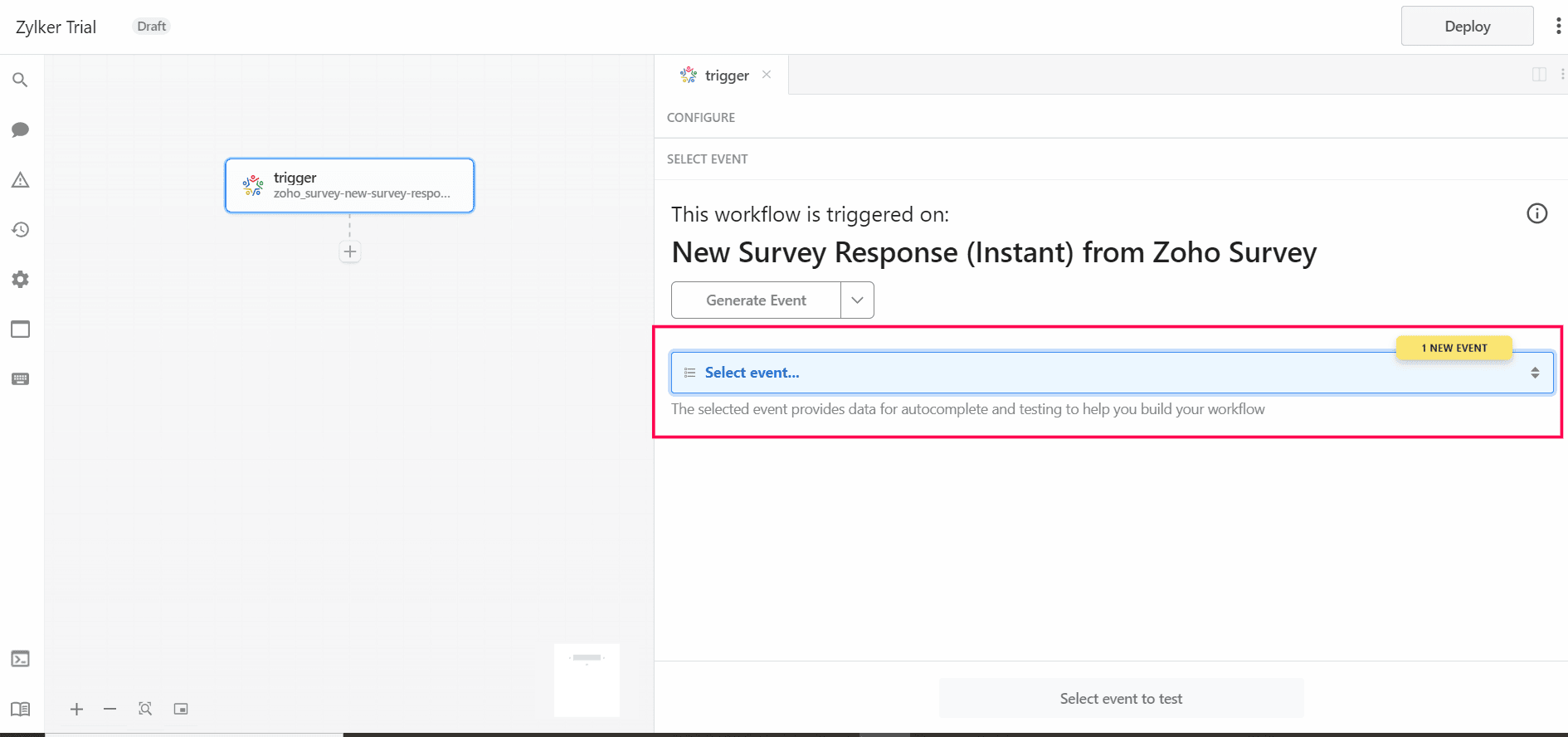Open the search icon in left sidebar
Viewport: 1568px width, 737px height.
tap(20, 80)
